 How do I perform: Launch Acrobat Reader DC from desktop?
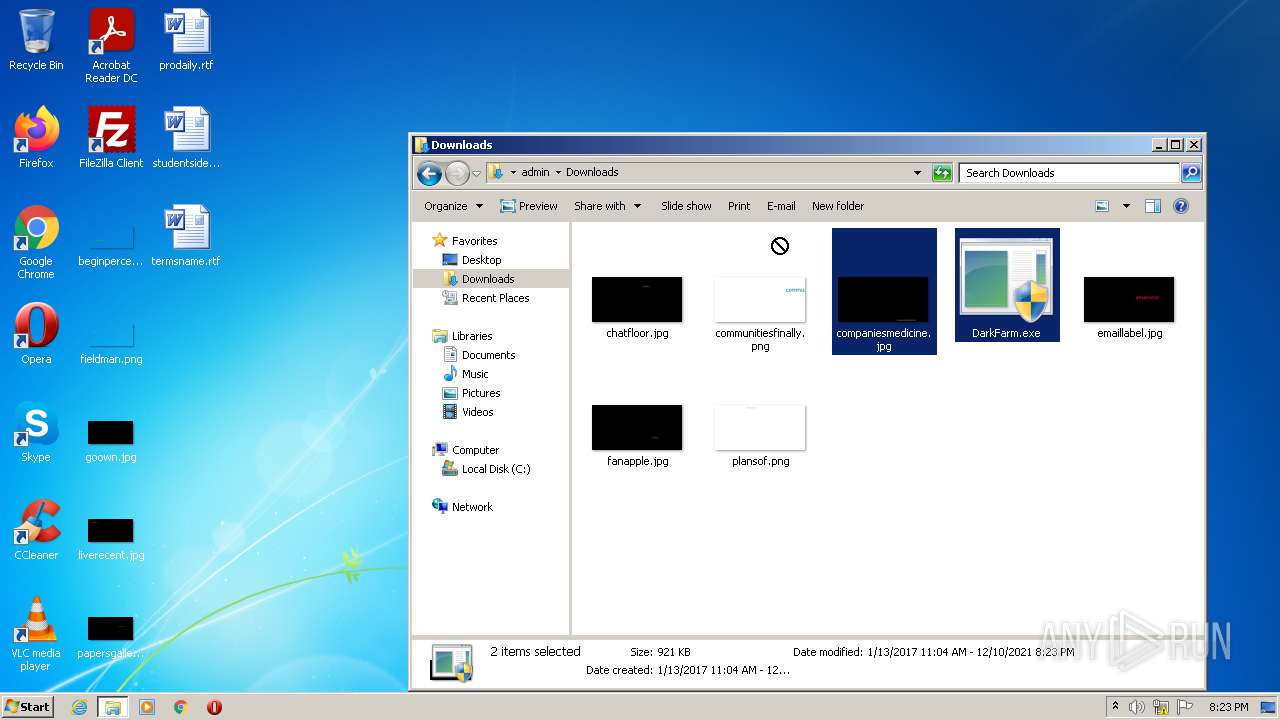[111, 46]
